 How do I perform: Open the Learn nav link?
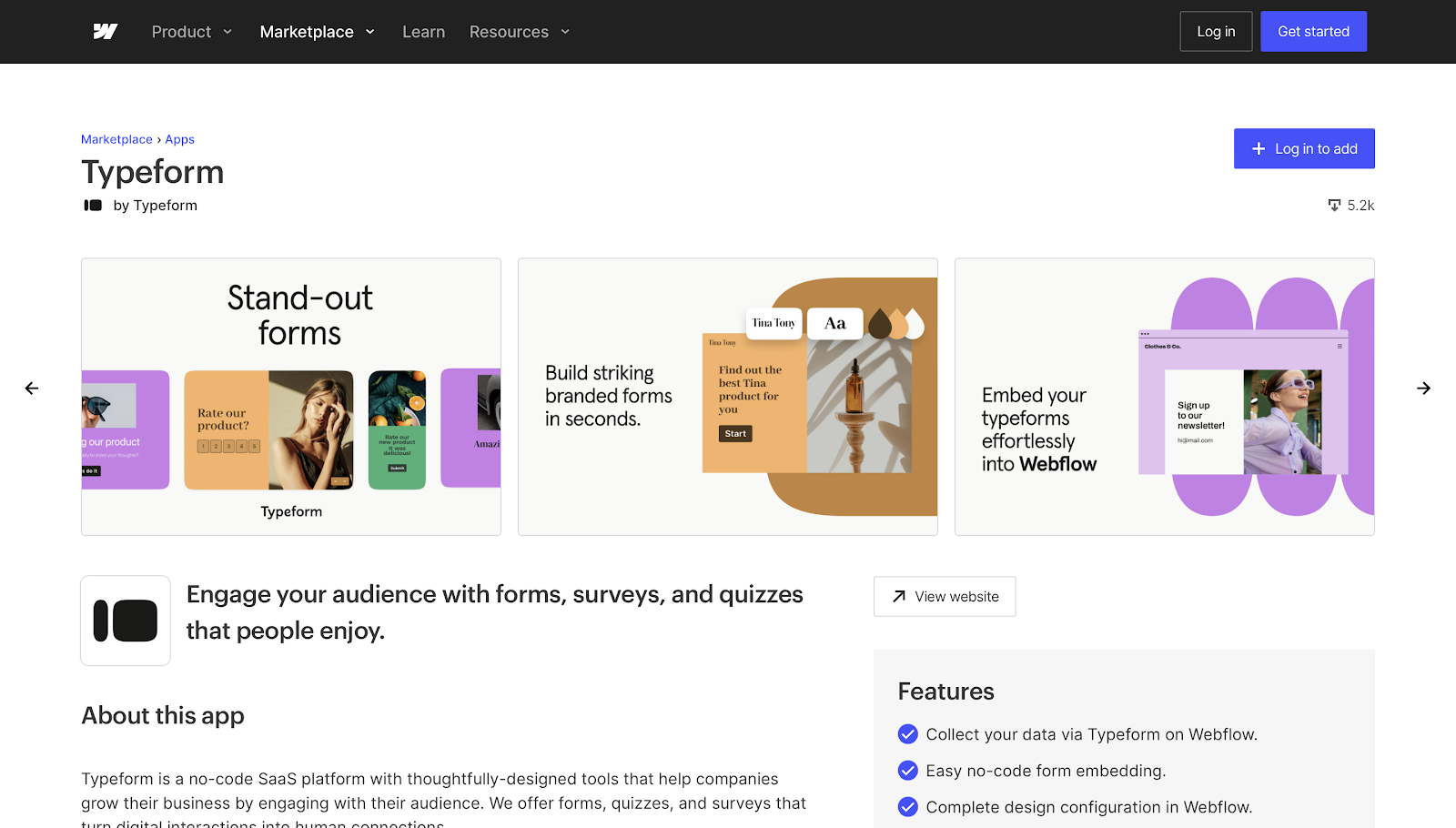pos(424,32)
